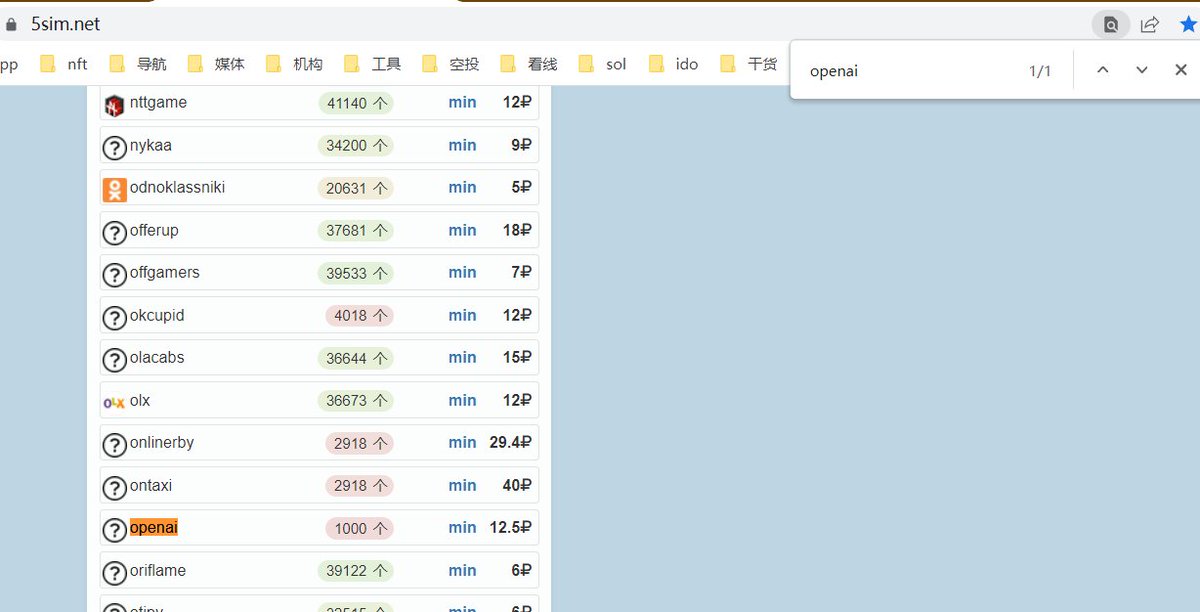Click the min label in the offgamers row

[462, 272]
